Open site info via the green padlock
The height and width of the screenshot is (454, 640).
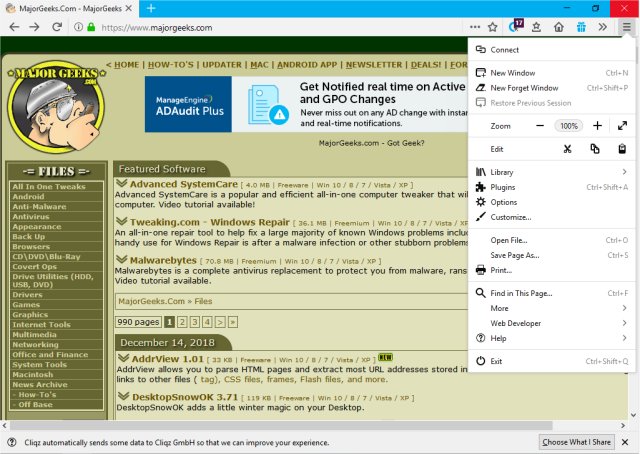coord(91,27)
